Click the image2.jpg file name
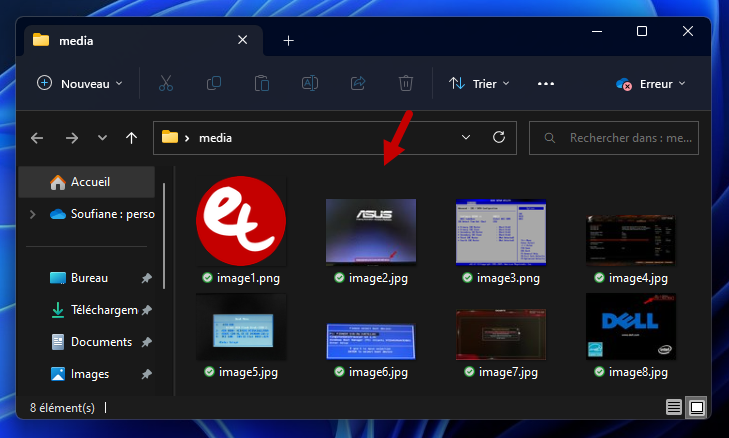 point(378,279)
